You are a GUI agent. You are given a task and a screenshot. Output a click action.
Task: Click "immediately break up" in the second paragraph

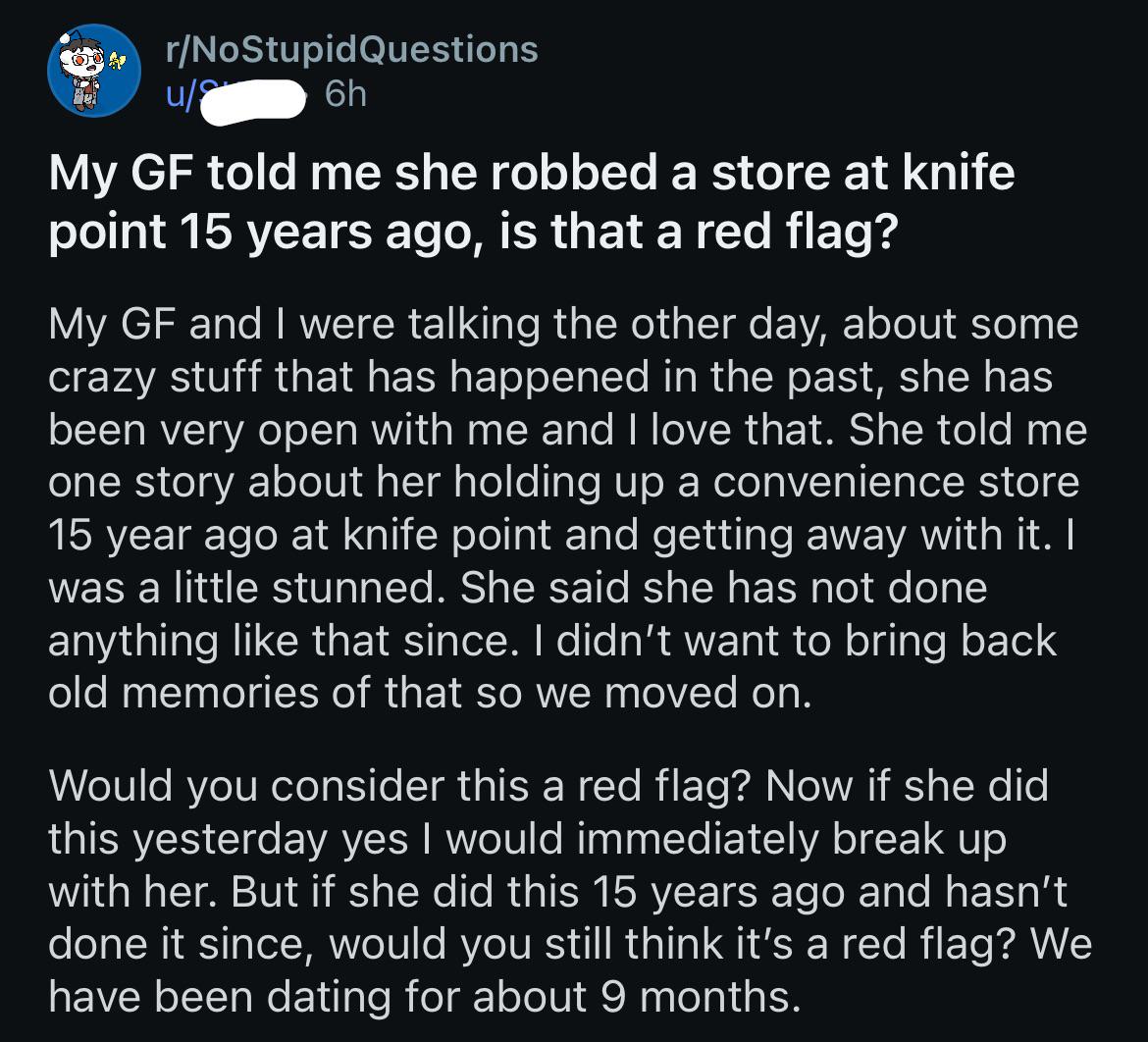(792, 839)
